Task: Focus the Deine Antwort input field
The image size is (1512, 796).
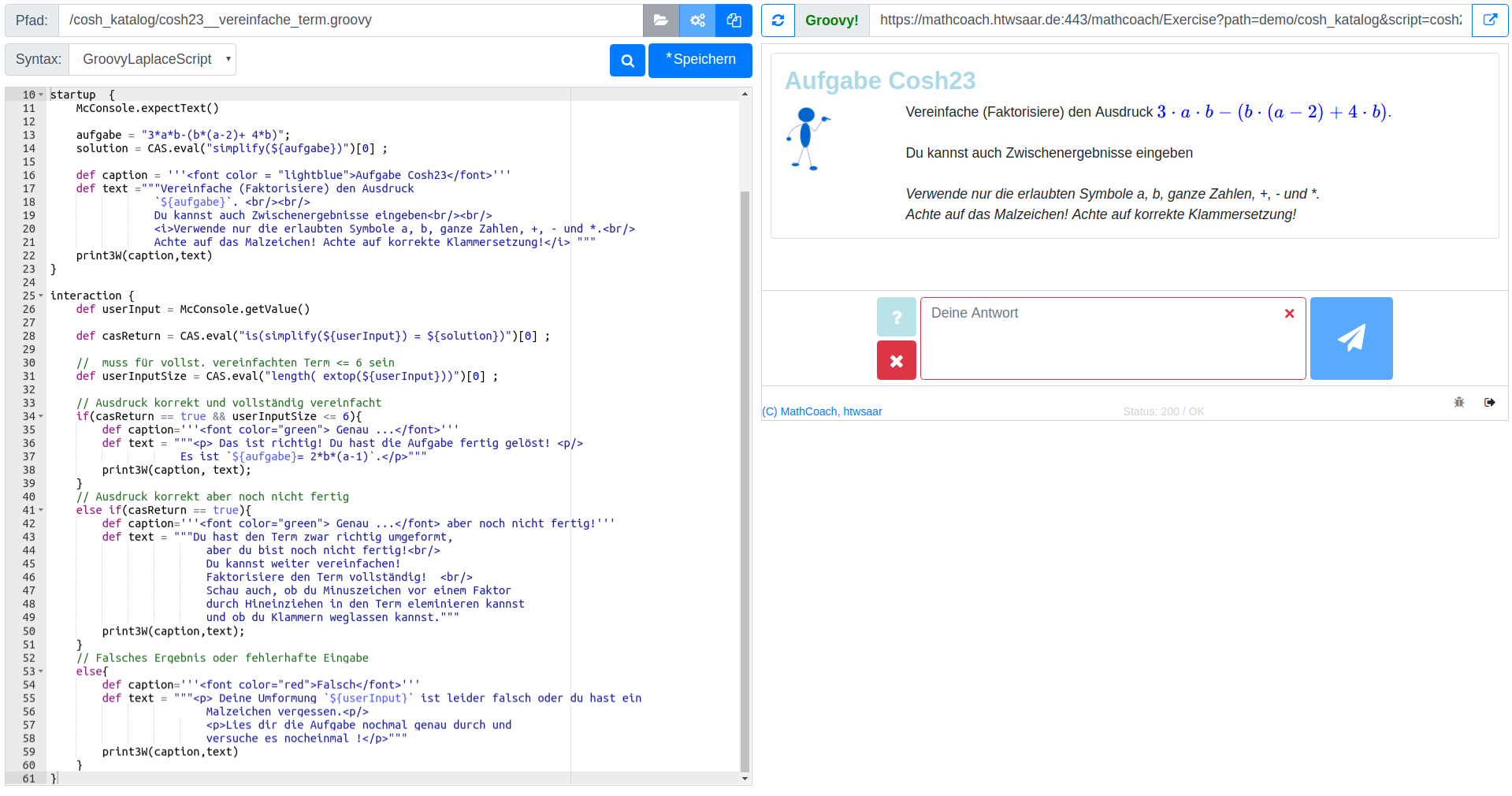Action: coord(1103,338)
